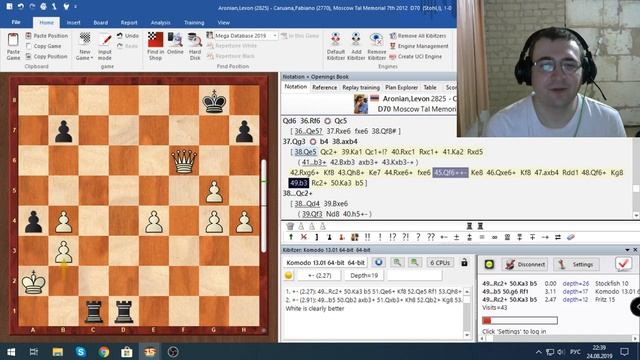This screenshot has width=640, height=360.
Task: Open the Mega Database 2019 dropdown
Action: [275, 36]
